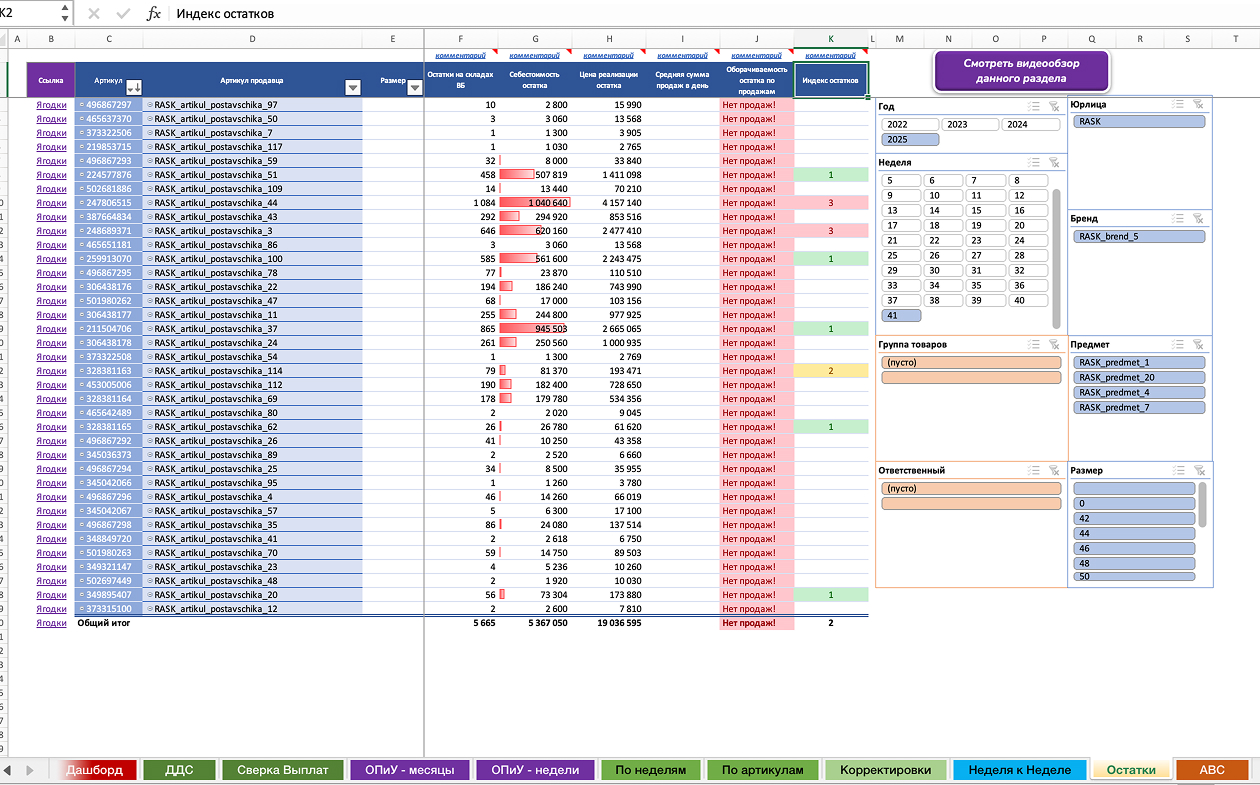This screenshot has height=785, width=1260.
Task: Open the Артикул продавца filter dropdown
Action: [x=352, y=87]
